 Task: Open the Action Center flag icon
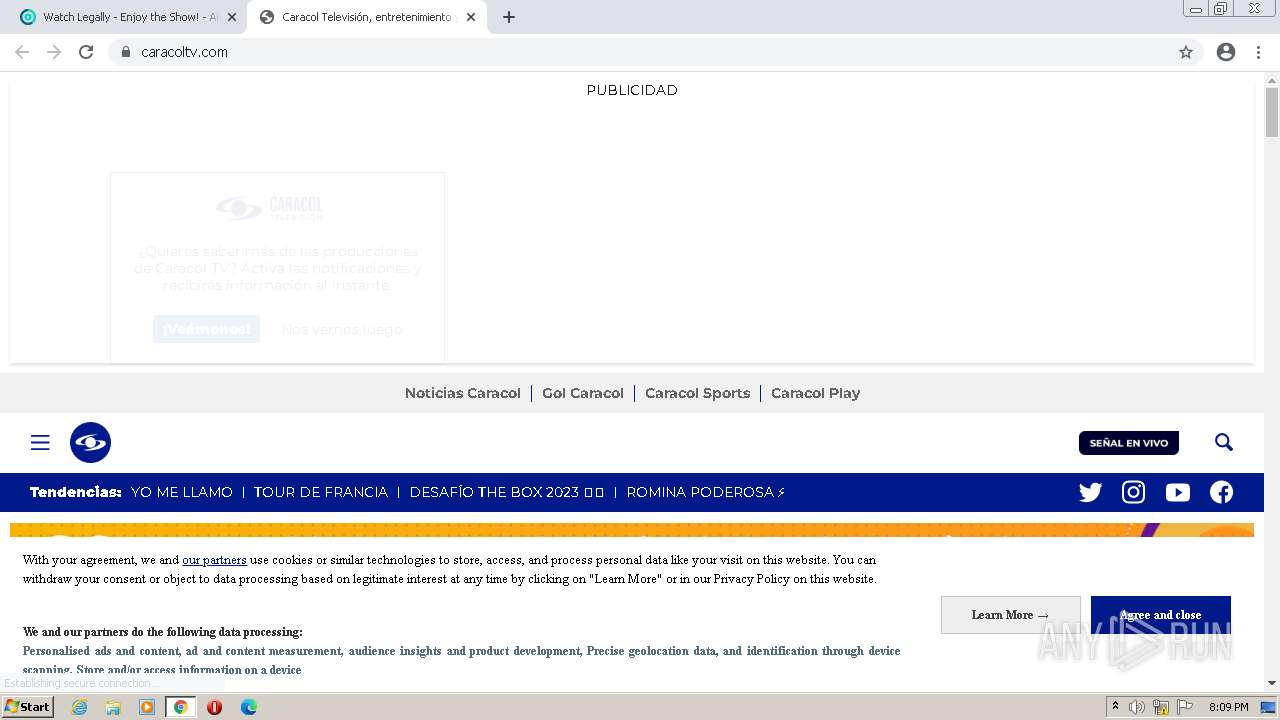pyautogui.click(x=1185, y=707)
